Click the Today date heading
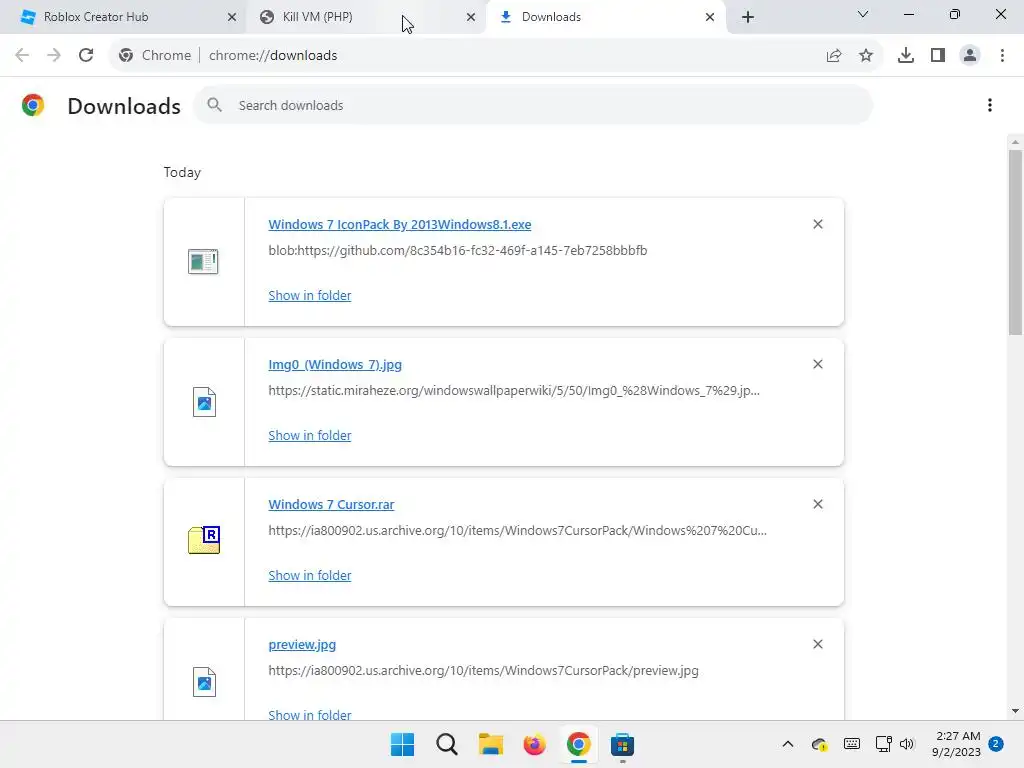The image size is (1024, 768). (x=182, y=172)
